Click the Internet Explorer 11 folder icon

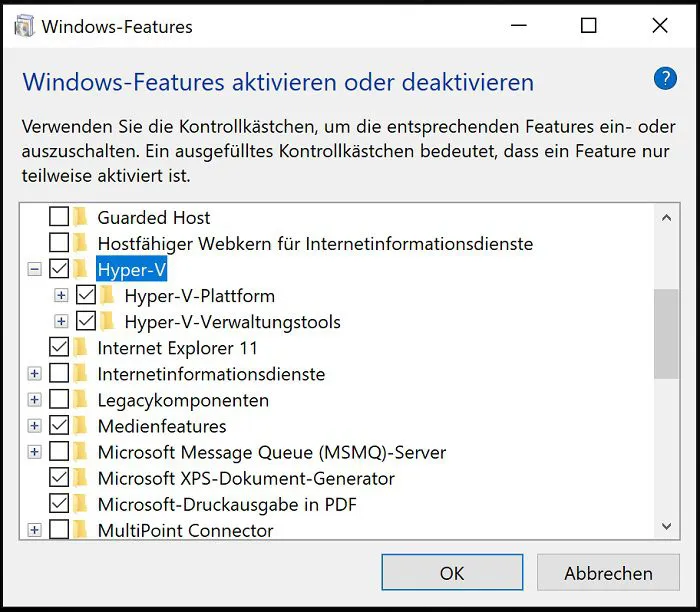pyautogui.click(x=81, y=348)
